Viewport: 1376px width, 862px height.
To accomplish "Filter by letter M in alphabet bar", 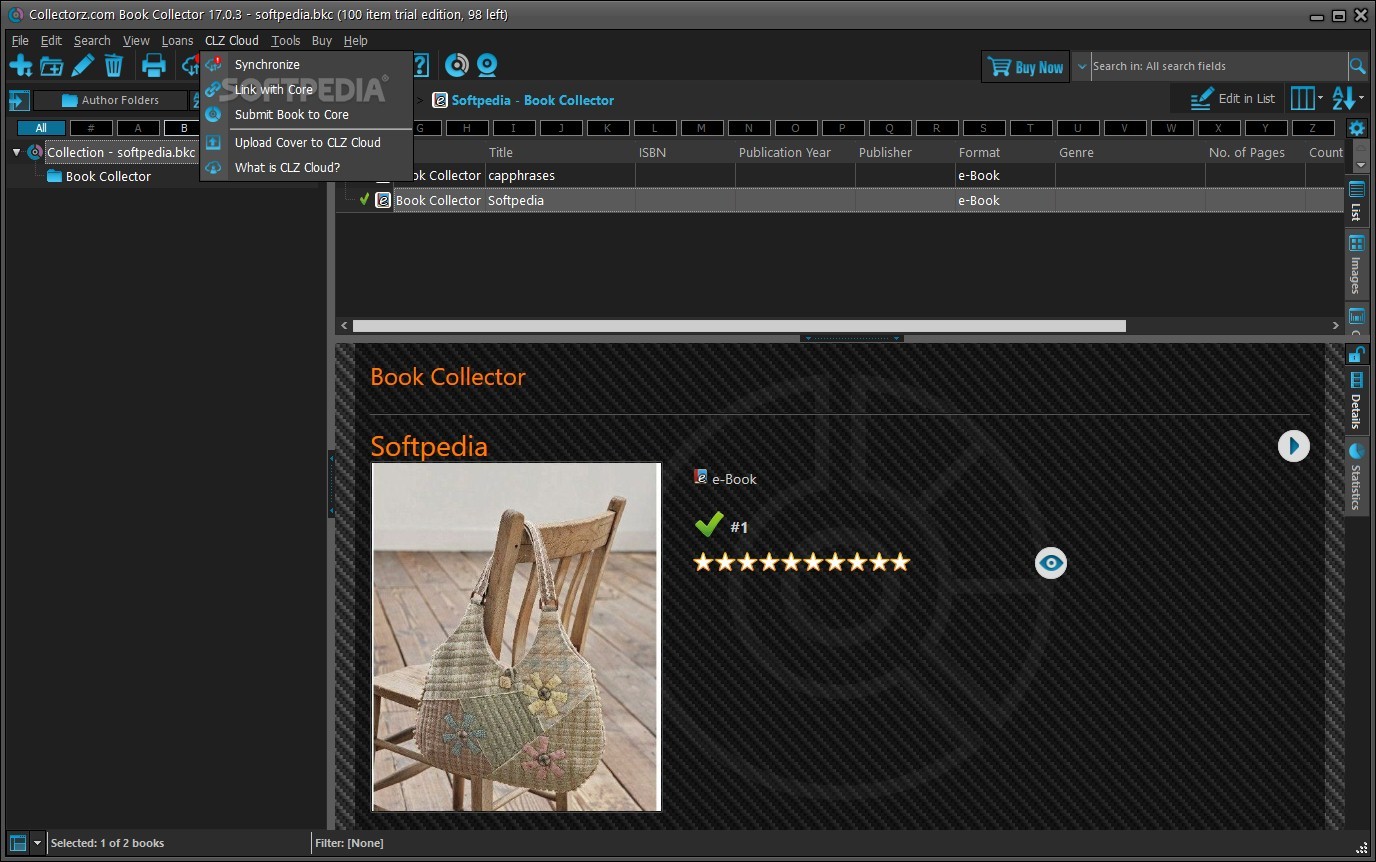I will [x=701, y=128].
